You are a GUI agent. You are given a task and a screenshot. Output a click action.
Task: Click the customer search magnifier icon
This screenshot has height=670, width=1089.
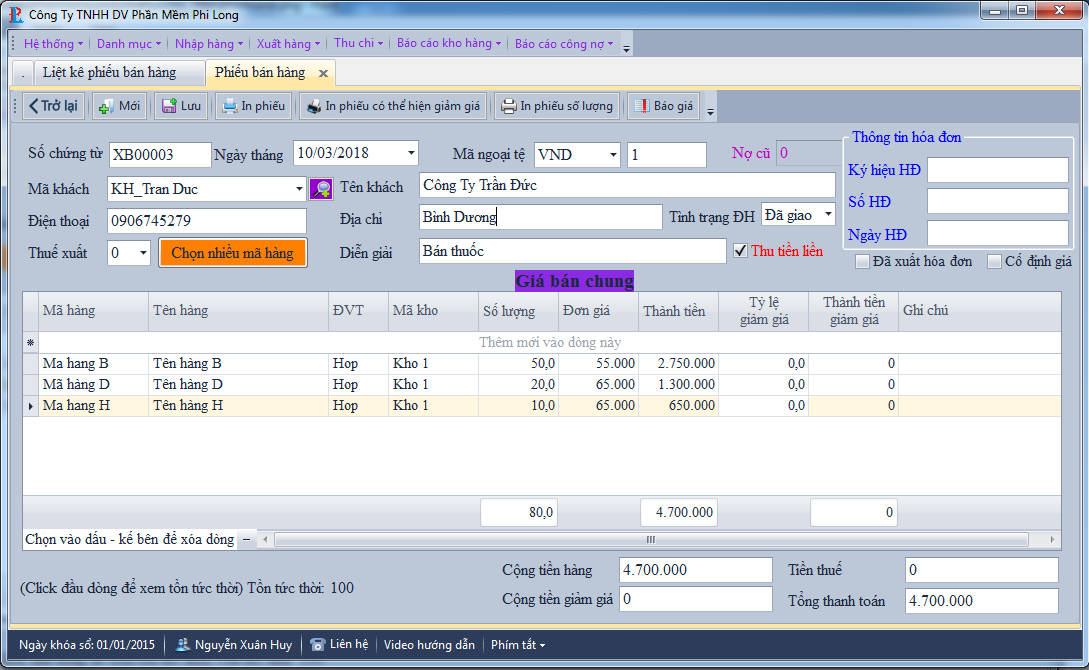tap(321, 189)
